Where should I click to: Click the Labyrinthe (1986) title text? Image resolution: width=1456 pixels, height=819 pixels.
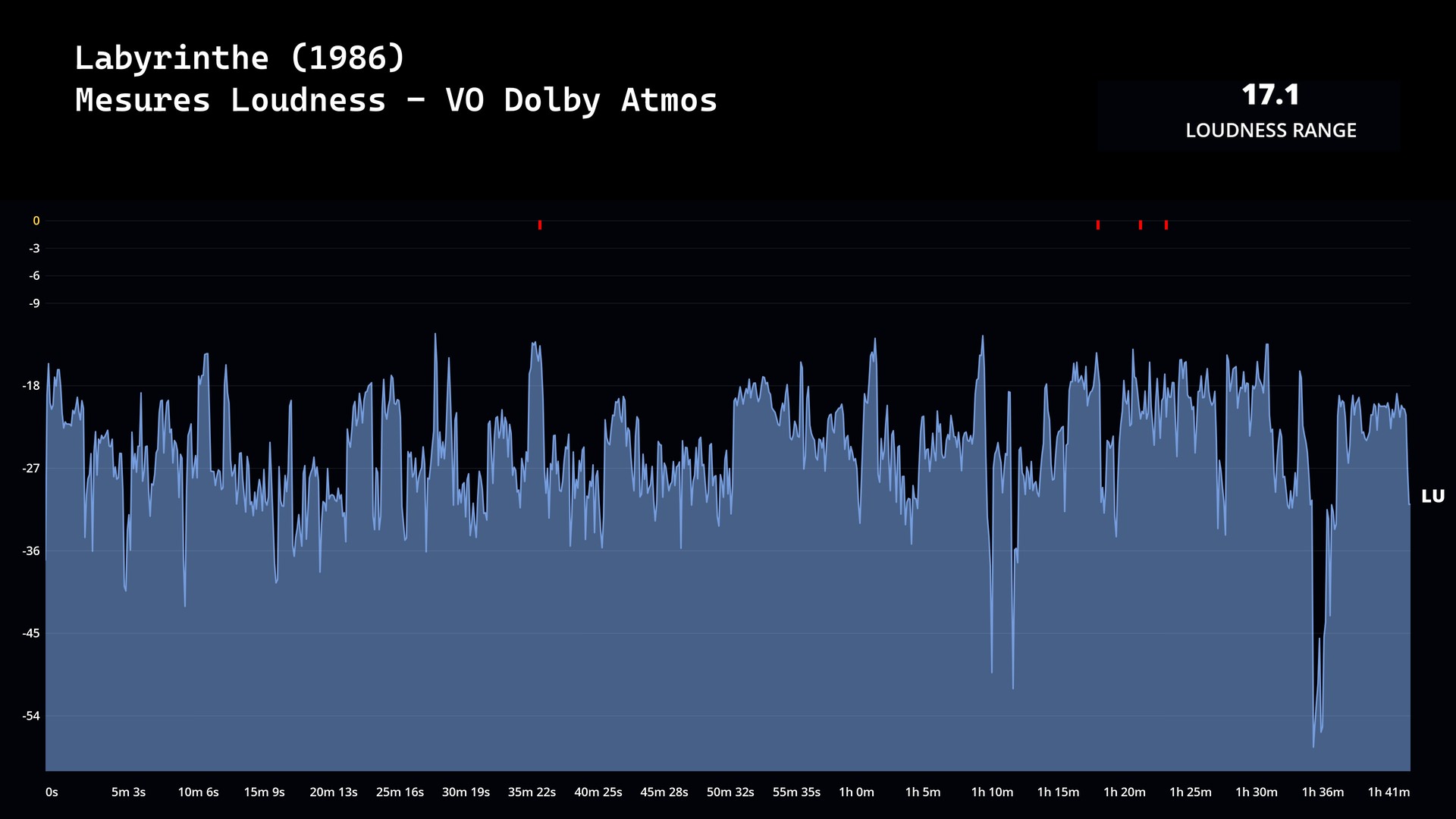click(240, 58)
